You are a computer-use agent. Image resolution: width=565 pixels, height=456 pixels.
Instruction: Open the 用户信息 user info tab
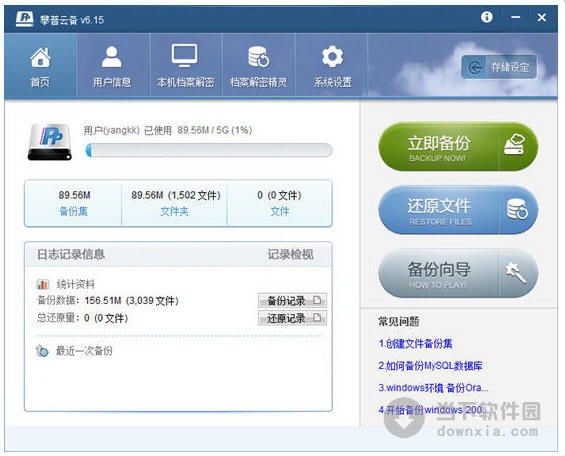pyautogui.click(x=112, y=65)
